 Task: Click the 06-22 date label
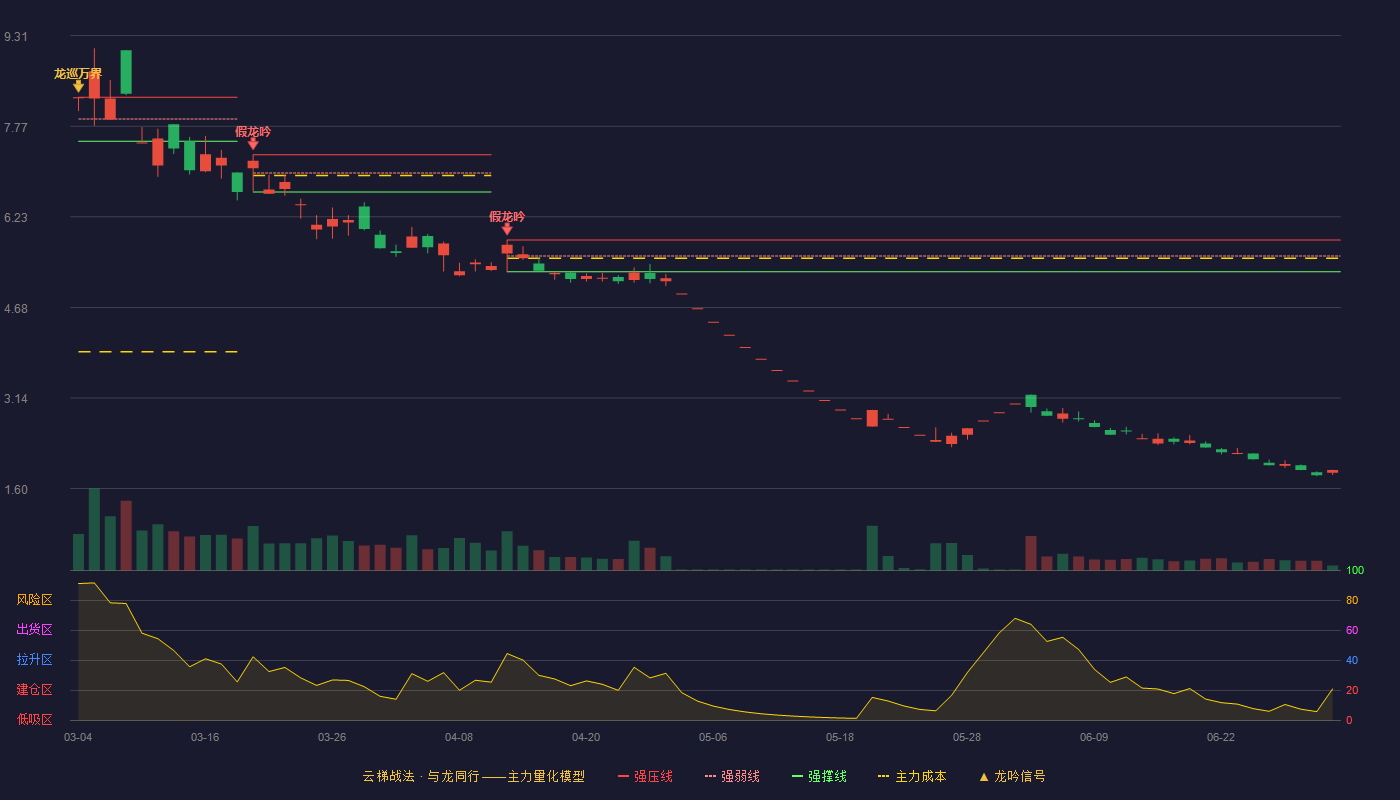(x=1221, y=737)
